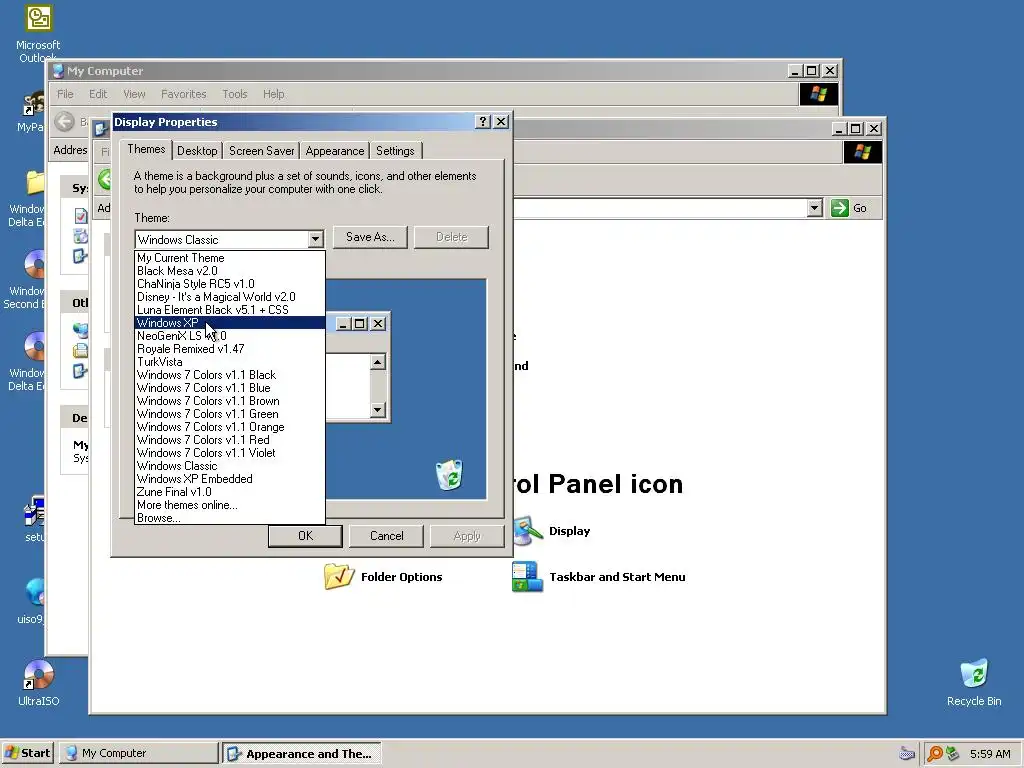Collapse the Theme dropdown arrow
This screenshot has width=1024, height=768.
coord(315,239)
